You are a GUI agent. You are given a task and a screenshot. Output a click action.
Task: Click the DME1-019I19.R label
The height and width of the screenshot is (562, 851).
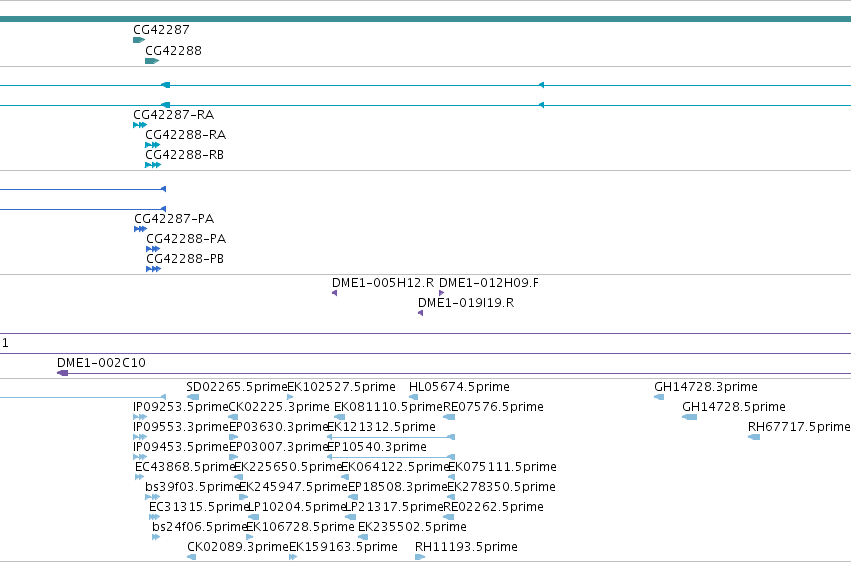tap(466, 303)
